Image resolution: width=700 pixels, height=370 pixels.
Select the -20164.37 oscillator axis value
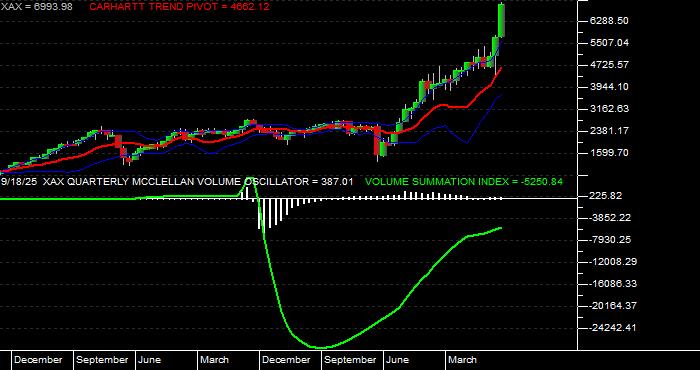coord(612,306)
